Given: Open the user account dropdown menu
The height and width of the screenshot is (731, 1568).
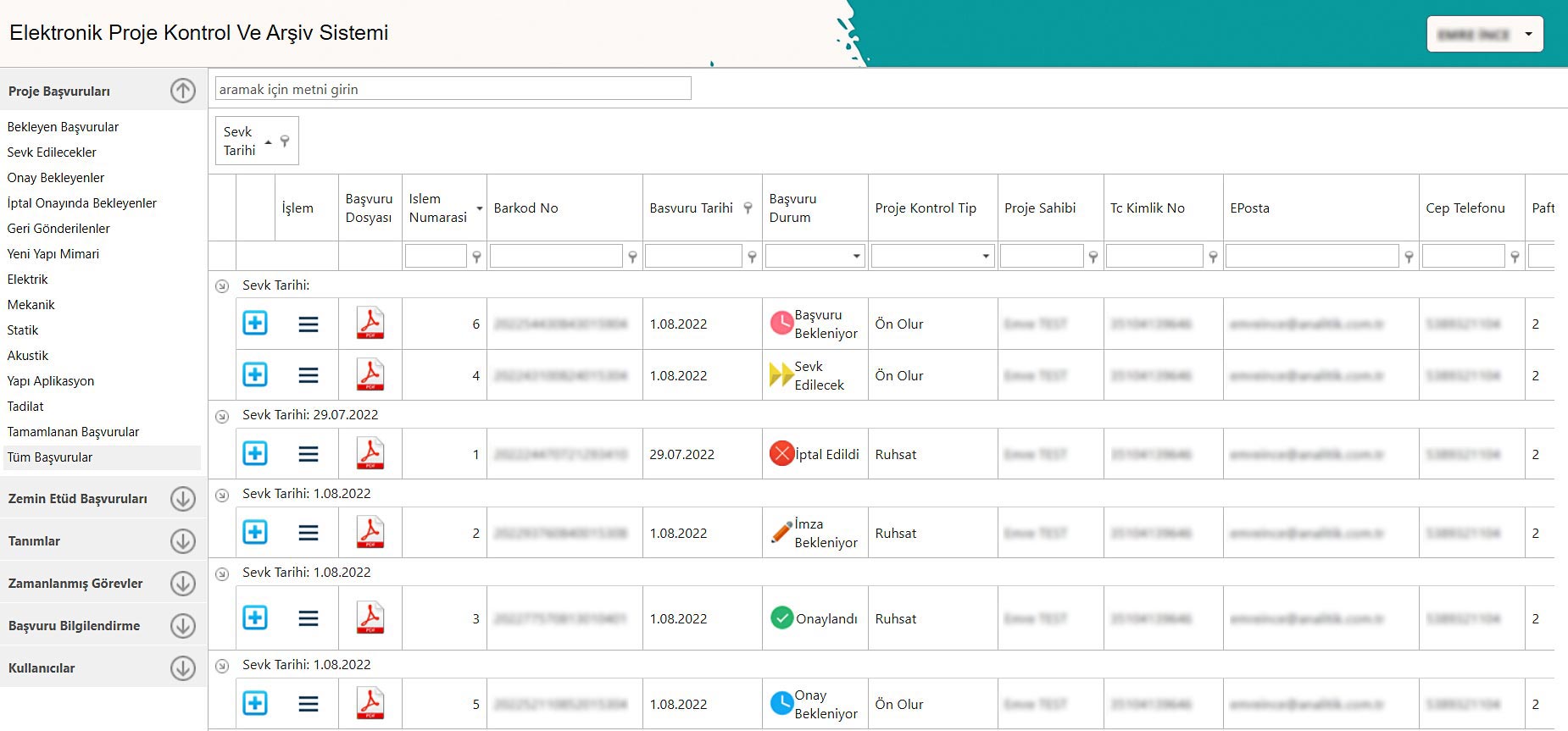Looking at the screenshot, I should 1485,35.
